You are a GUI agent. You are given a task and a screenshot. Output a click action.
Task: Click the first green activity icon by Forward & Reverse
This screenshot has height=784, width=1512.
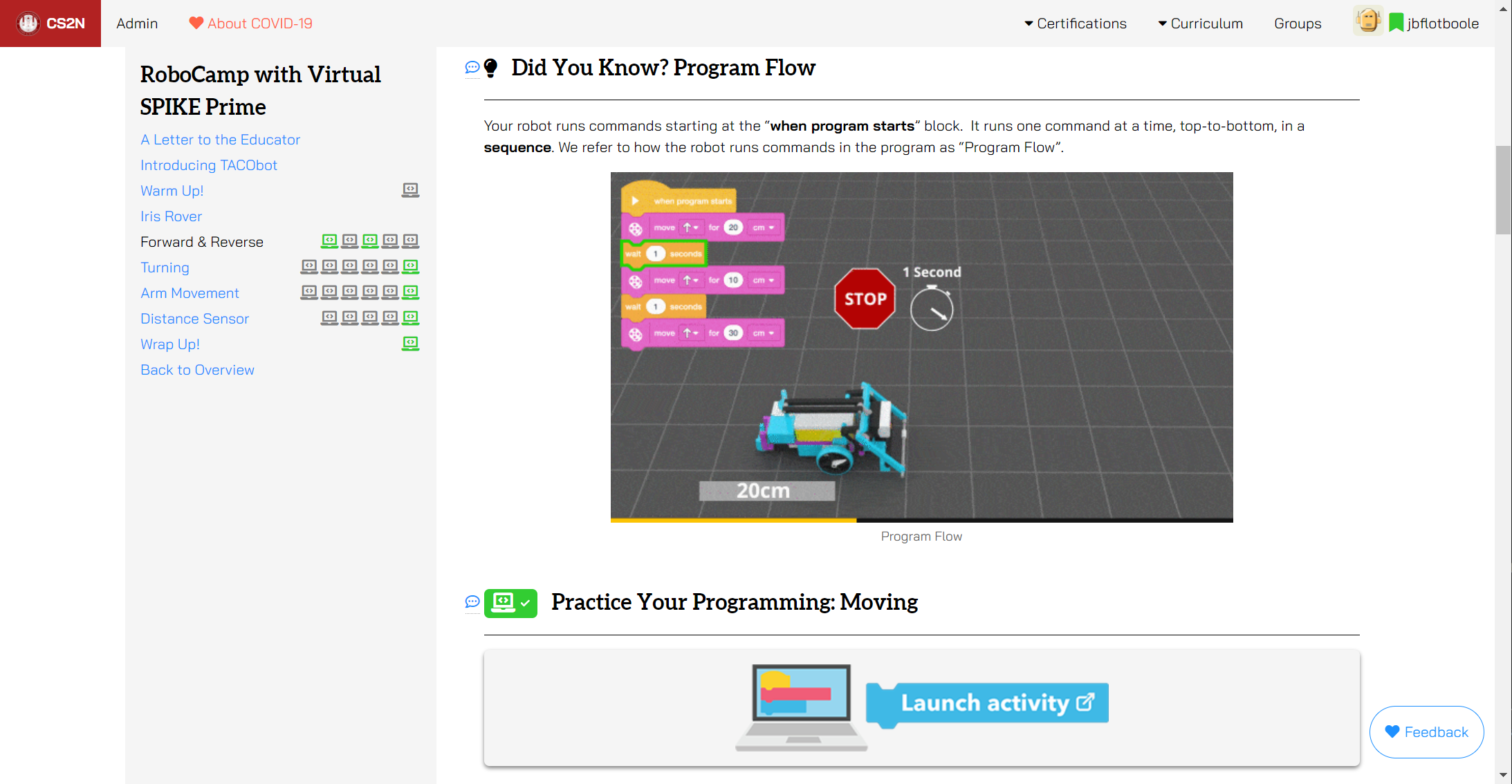click(x=327, y=240)
